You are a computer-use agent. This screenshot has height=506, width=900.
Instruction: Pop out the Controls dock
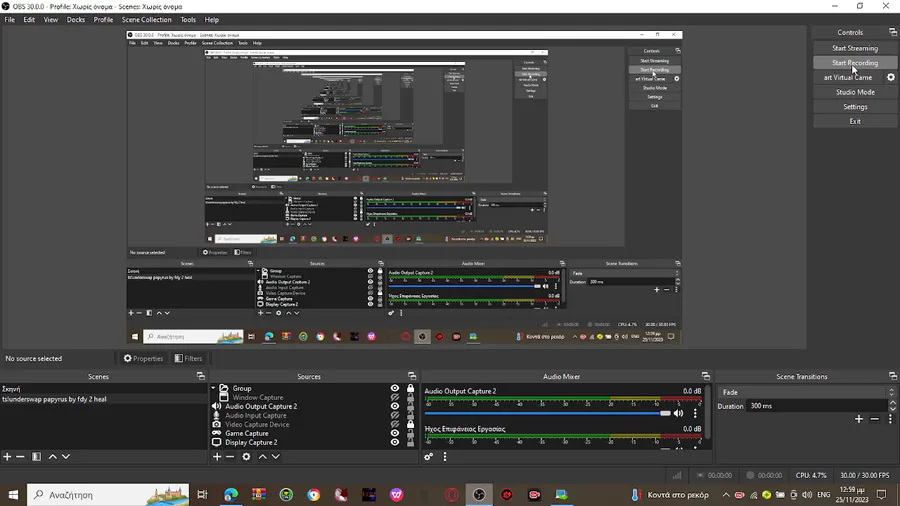click(x=893, y=32)
